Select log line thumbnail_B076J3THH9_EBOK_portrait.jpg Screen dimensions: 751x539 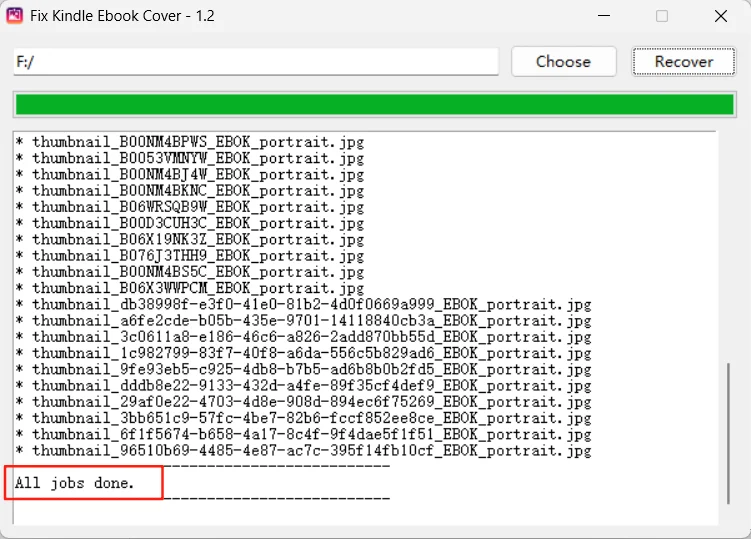(190, 256)
